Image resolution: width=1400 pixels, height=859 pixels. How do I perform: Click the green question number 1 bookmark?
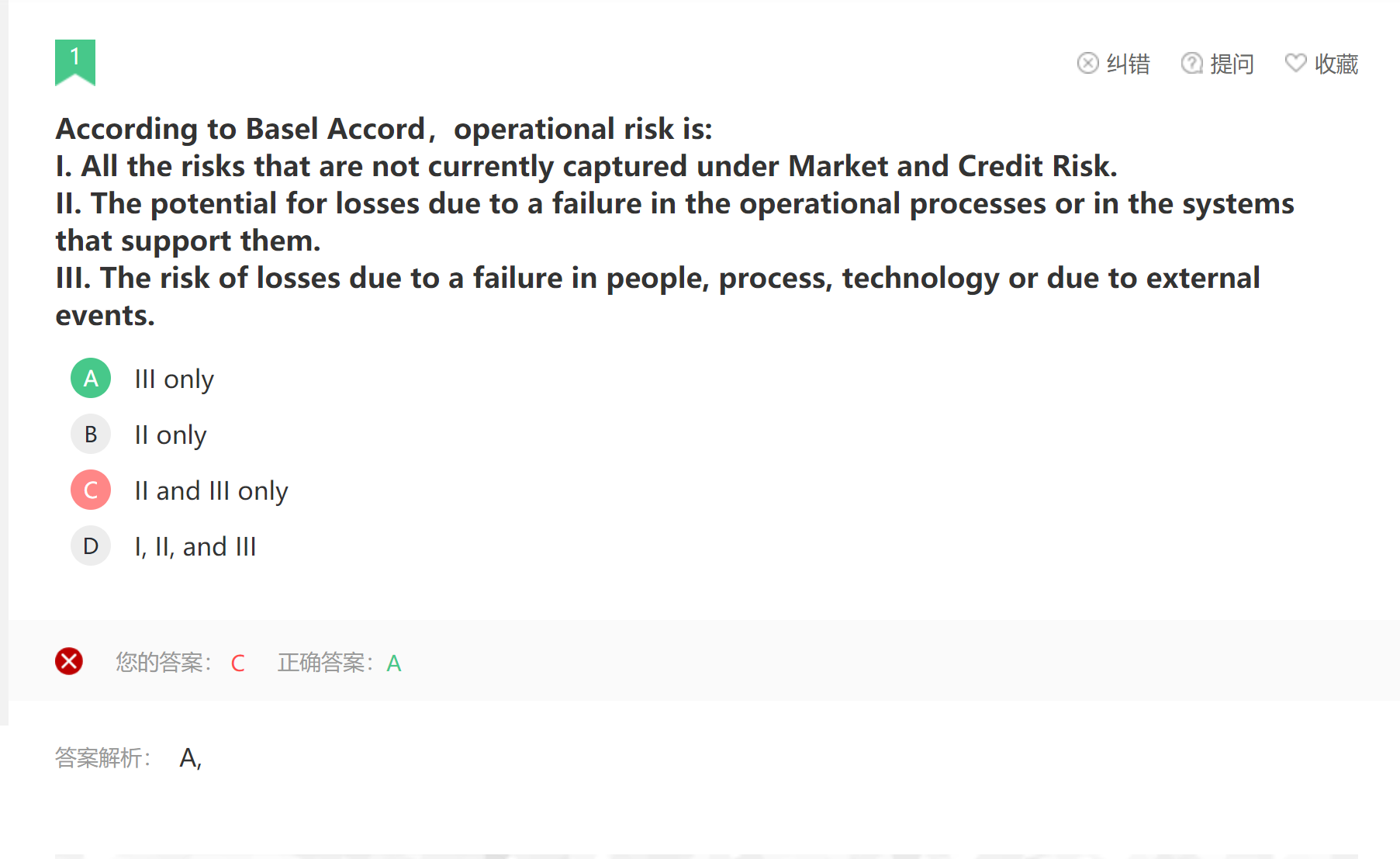[x=75, y=62]
